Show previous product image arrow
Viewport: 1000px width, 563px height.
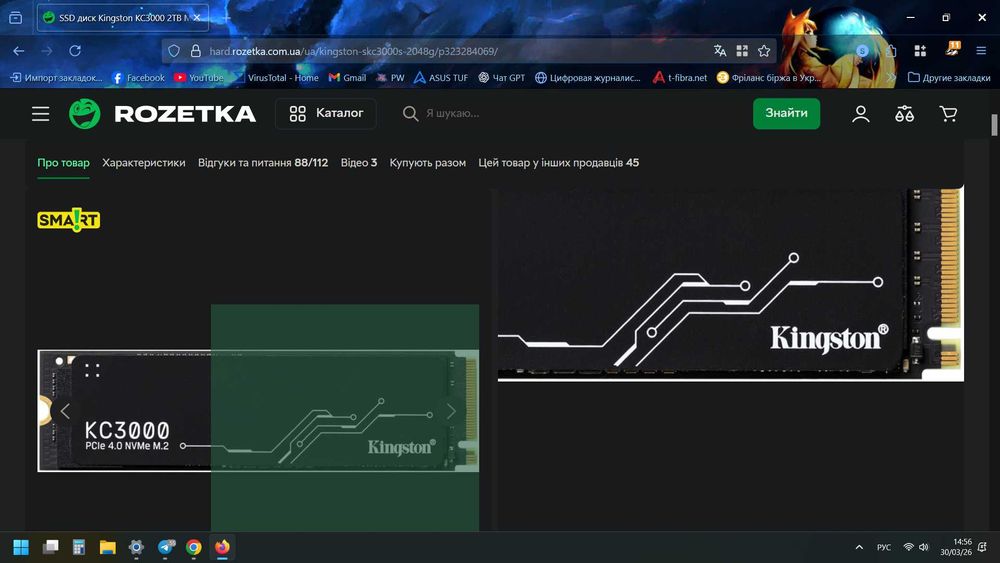(65, 411)
